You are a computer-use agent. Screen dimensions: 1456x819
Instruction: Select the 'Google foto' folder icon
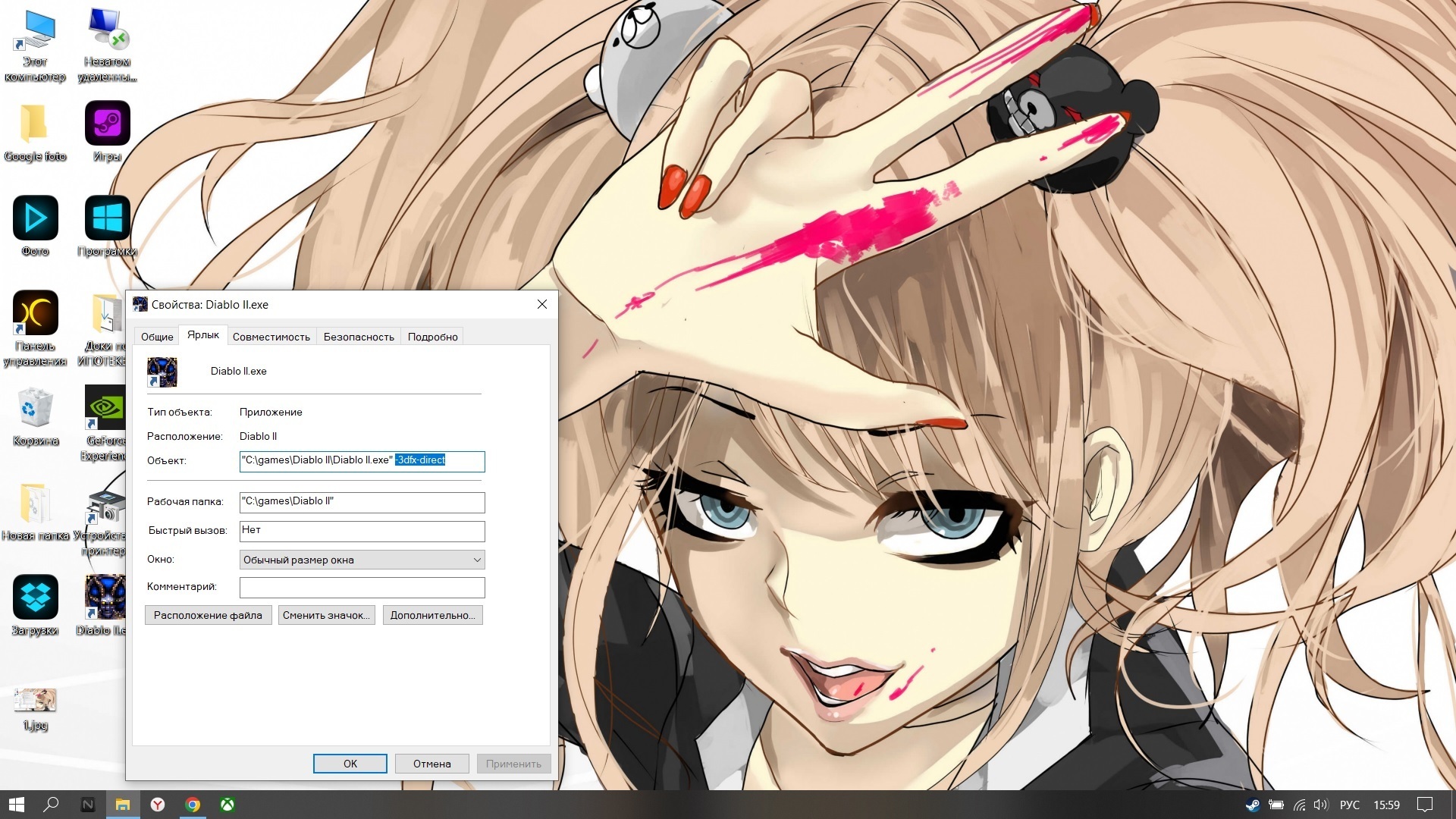click(35, 133)
